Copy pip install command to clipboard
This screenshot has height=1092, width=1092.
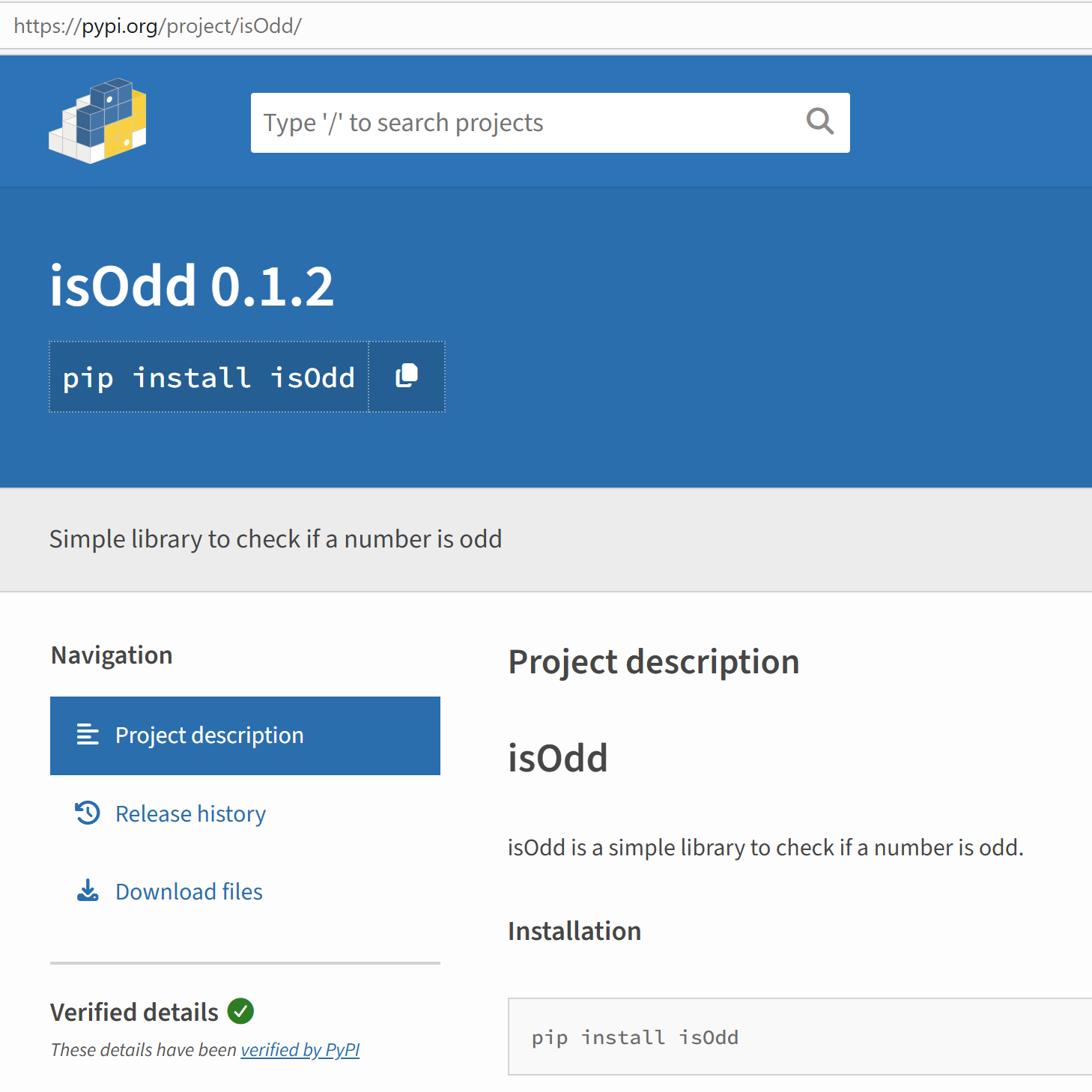point(407,376)
